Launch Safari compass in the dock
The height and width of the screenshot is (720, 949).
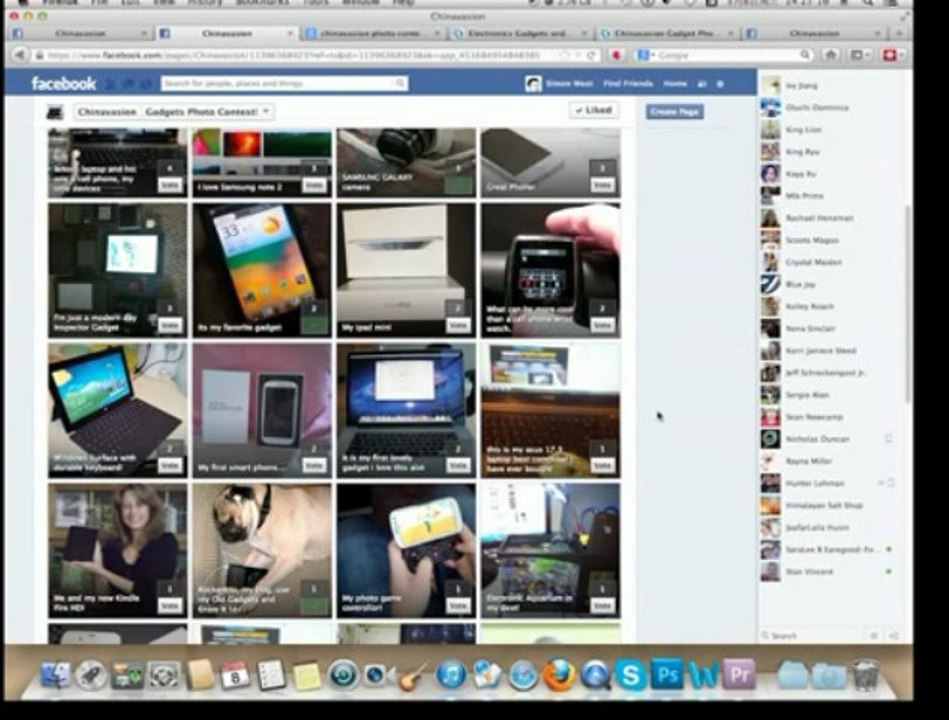click(522, 675)
